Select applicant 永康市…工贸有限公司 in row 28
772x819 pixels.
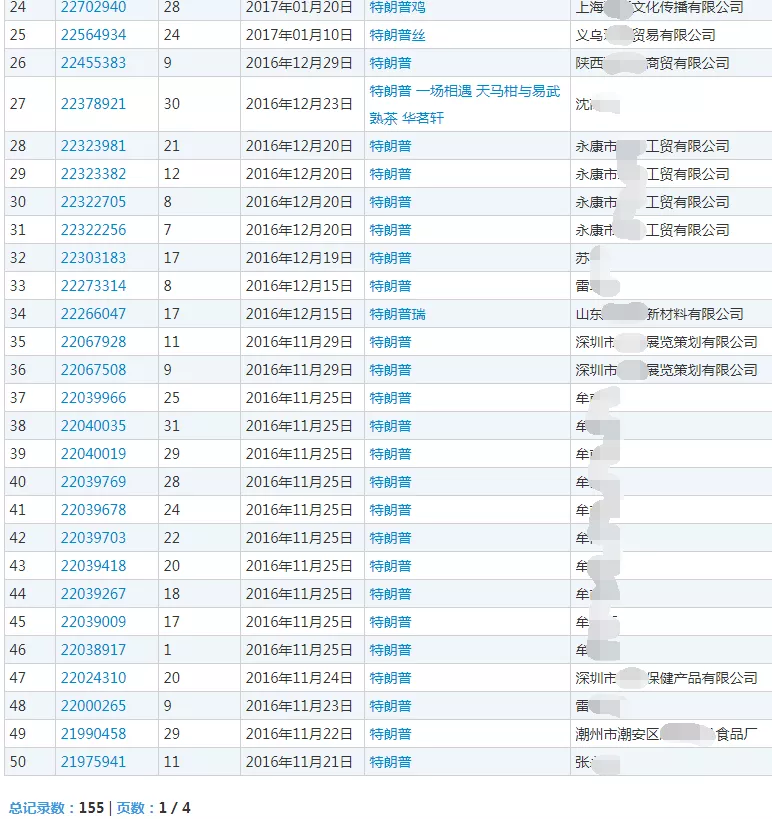click(652, 146)
